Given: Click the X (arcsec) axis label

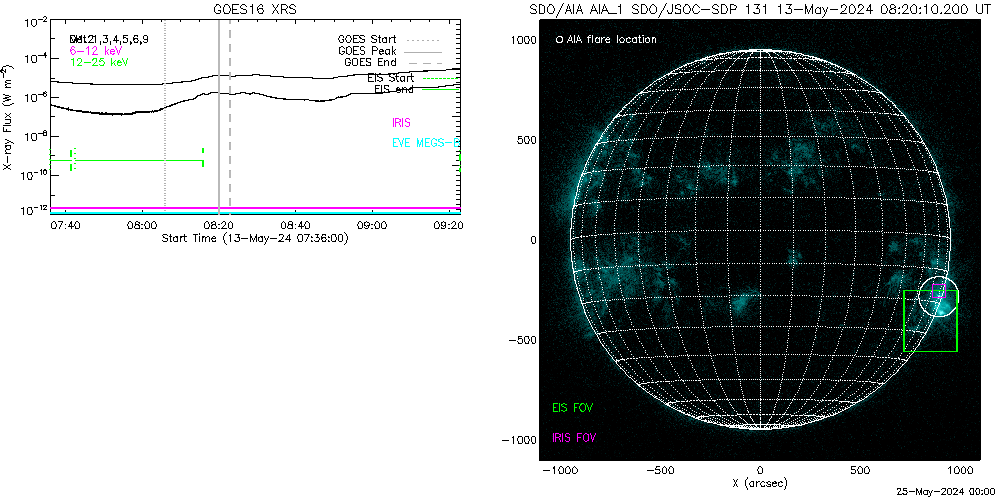Looking at the screenshot, I should click(x=760, y=484).
